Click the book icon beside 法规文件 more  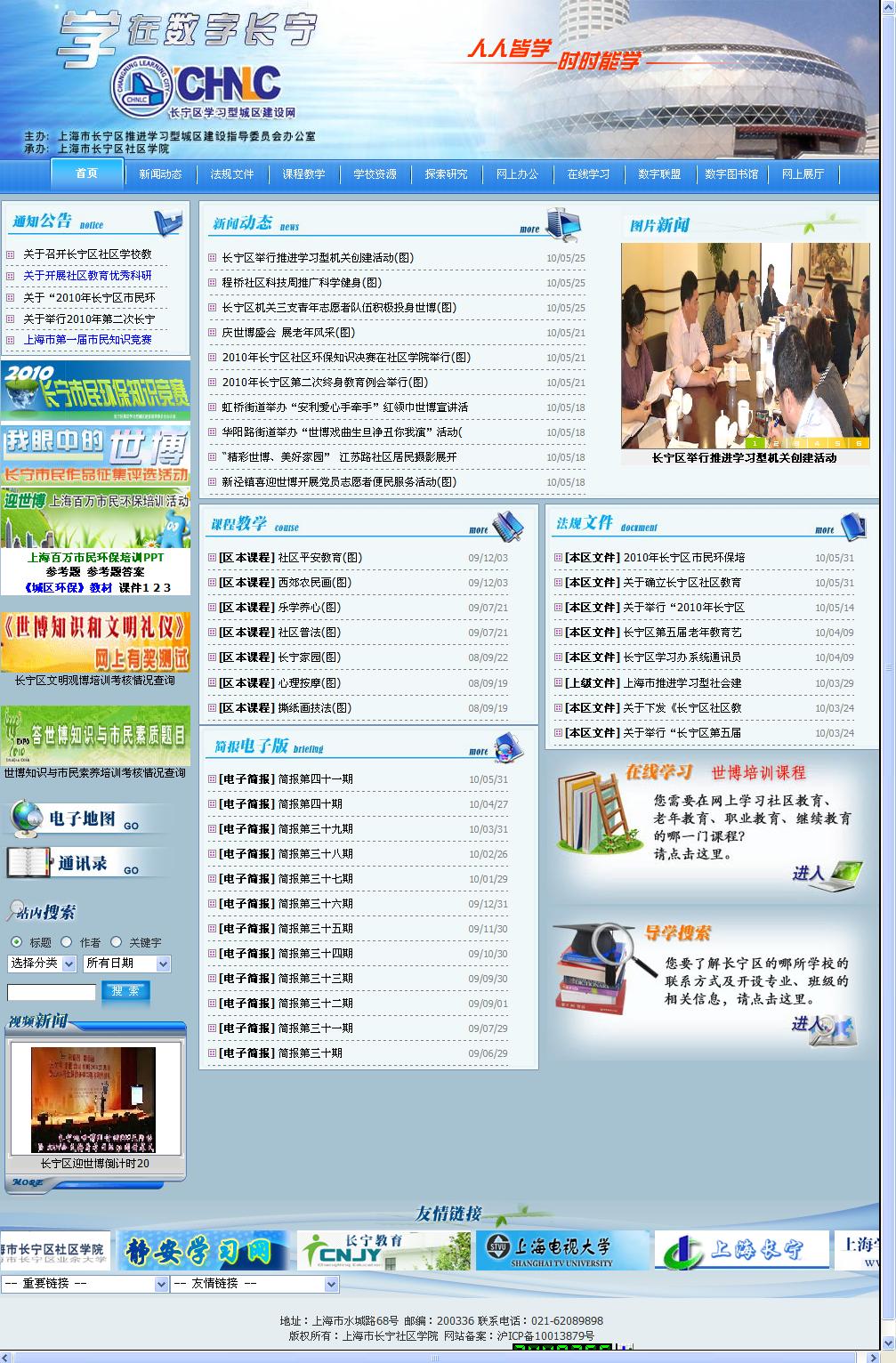point(852,526)
